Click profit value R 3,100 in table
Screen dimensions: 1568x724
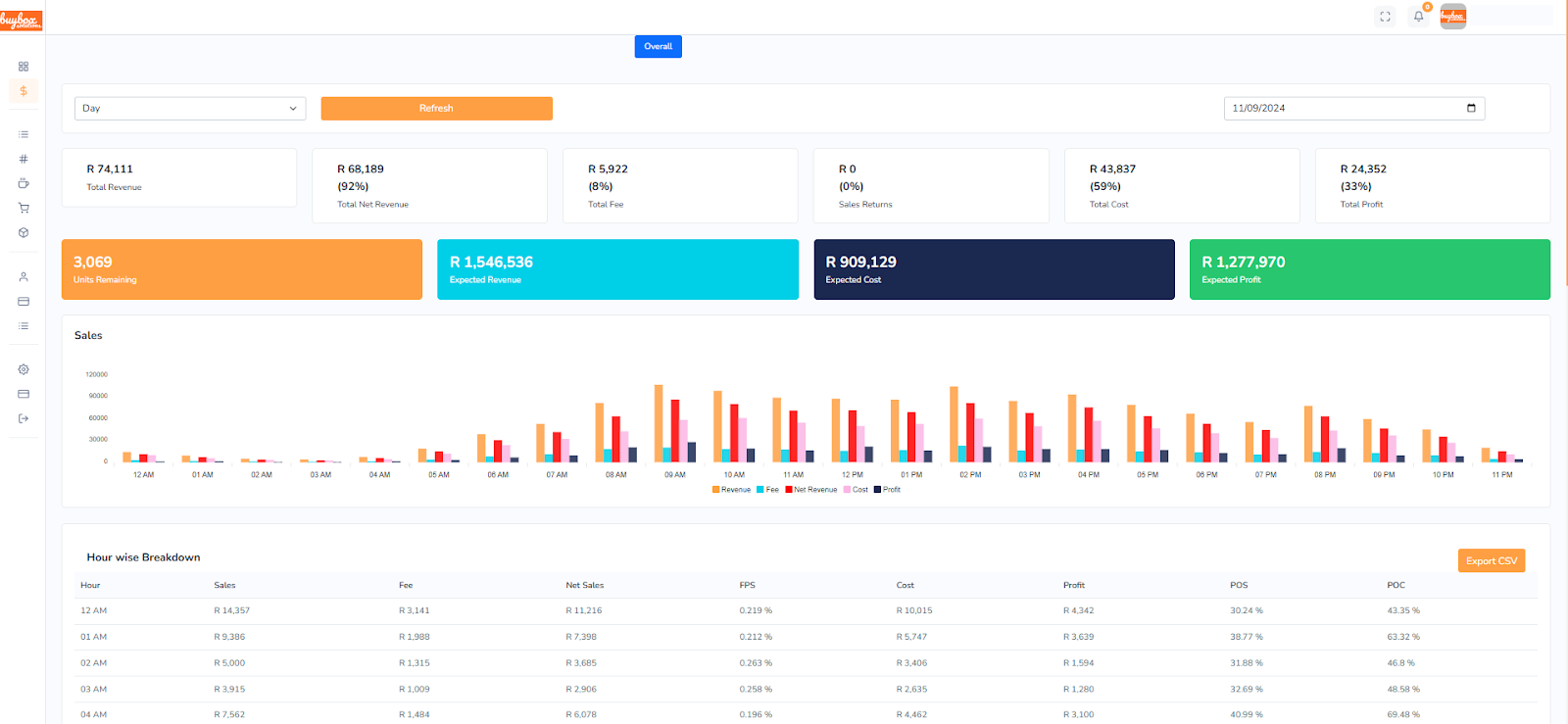pyautogui.click(x=1079, y=714)
